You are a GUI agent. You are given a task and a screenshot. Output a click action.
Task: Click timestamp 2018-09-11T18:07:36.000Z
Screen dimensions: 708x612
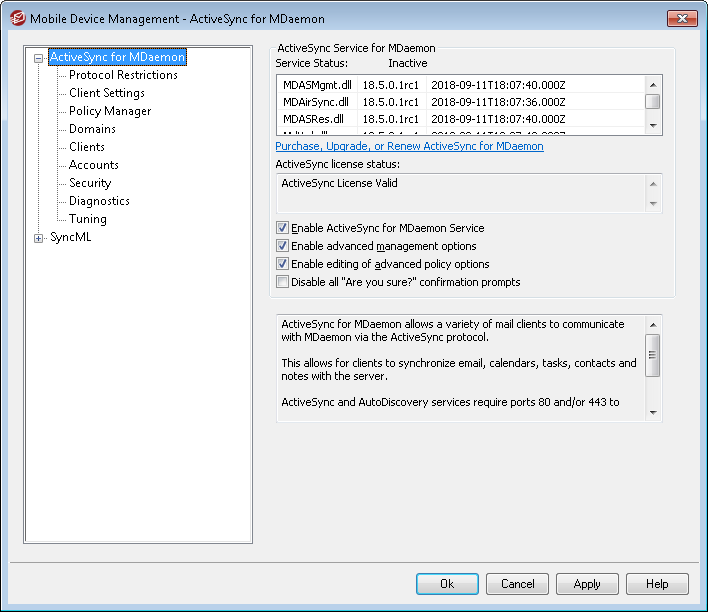[498, 102]
